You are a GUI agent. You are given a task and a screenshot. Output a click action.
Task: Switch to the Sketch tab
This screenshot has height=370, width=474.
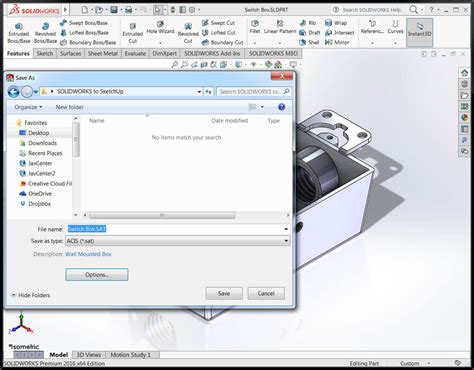(45, 53)
